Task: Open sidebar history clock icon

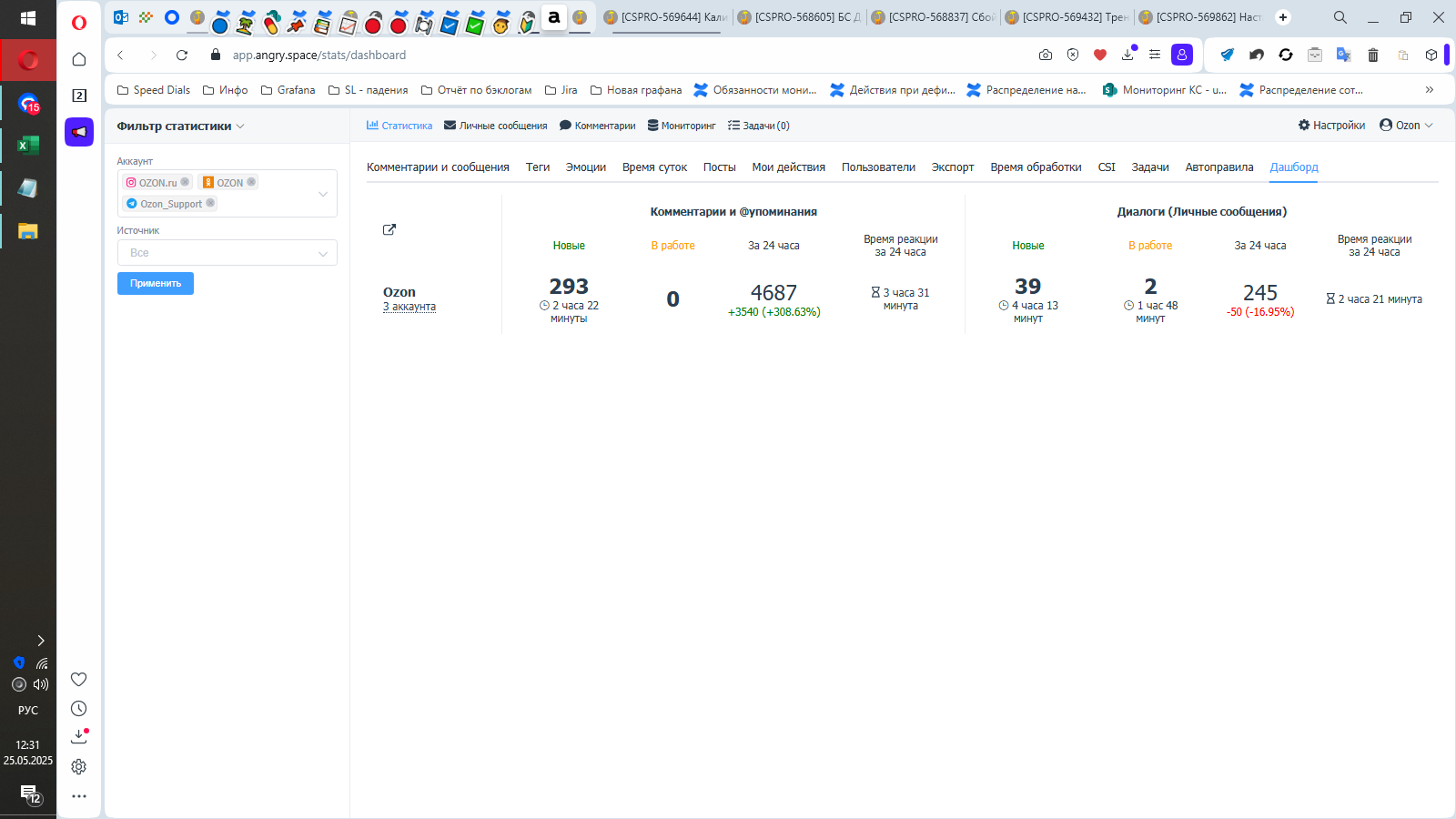Action: pyautogui.click(x=79, y=709)
